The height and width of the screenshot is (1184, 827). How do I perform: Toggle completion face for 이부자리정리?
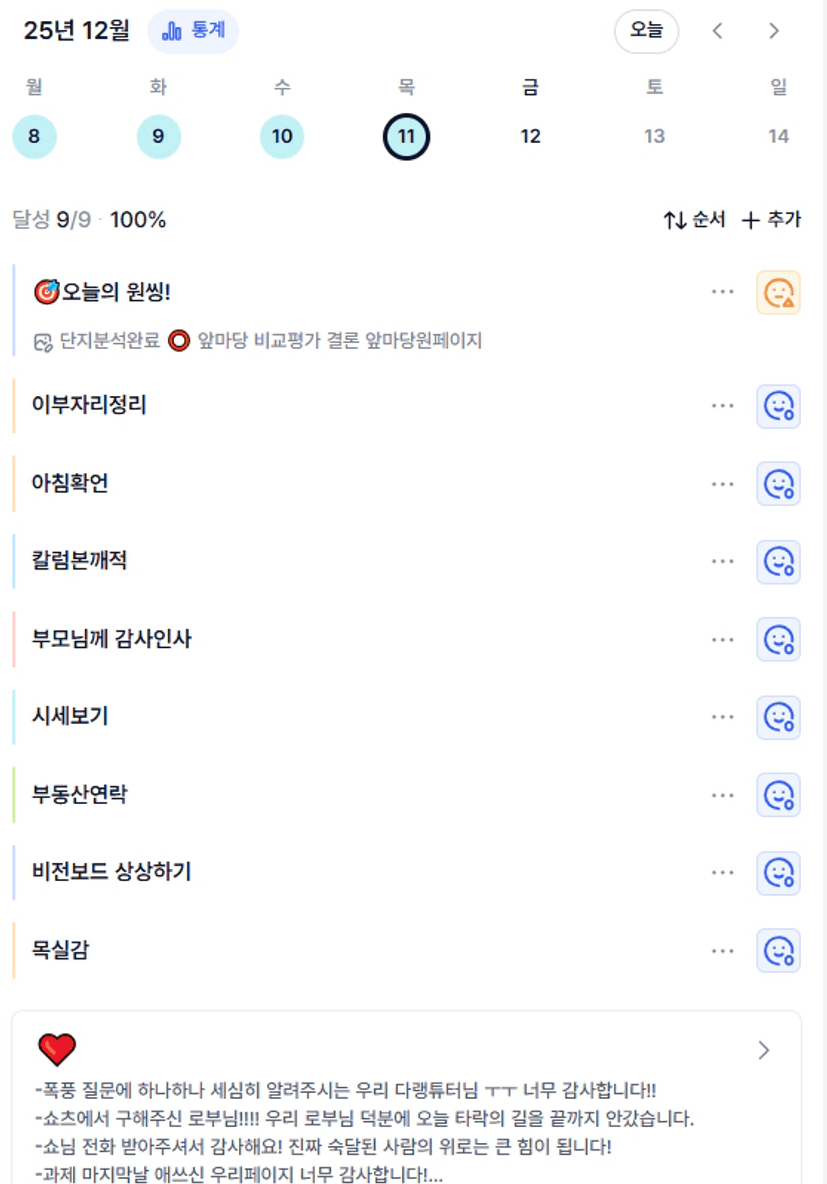(778, 406)
